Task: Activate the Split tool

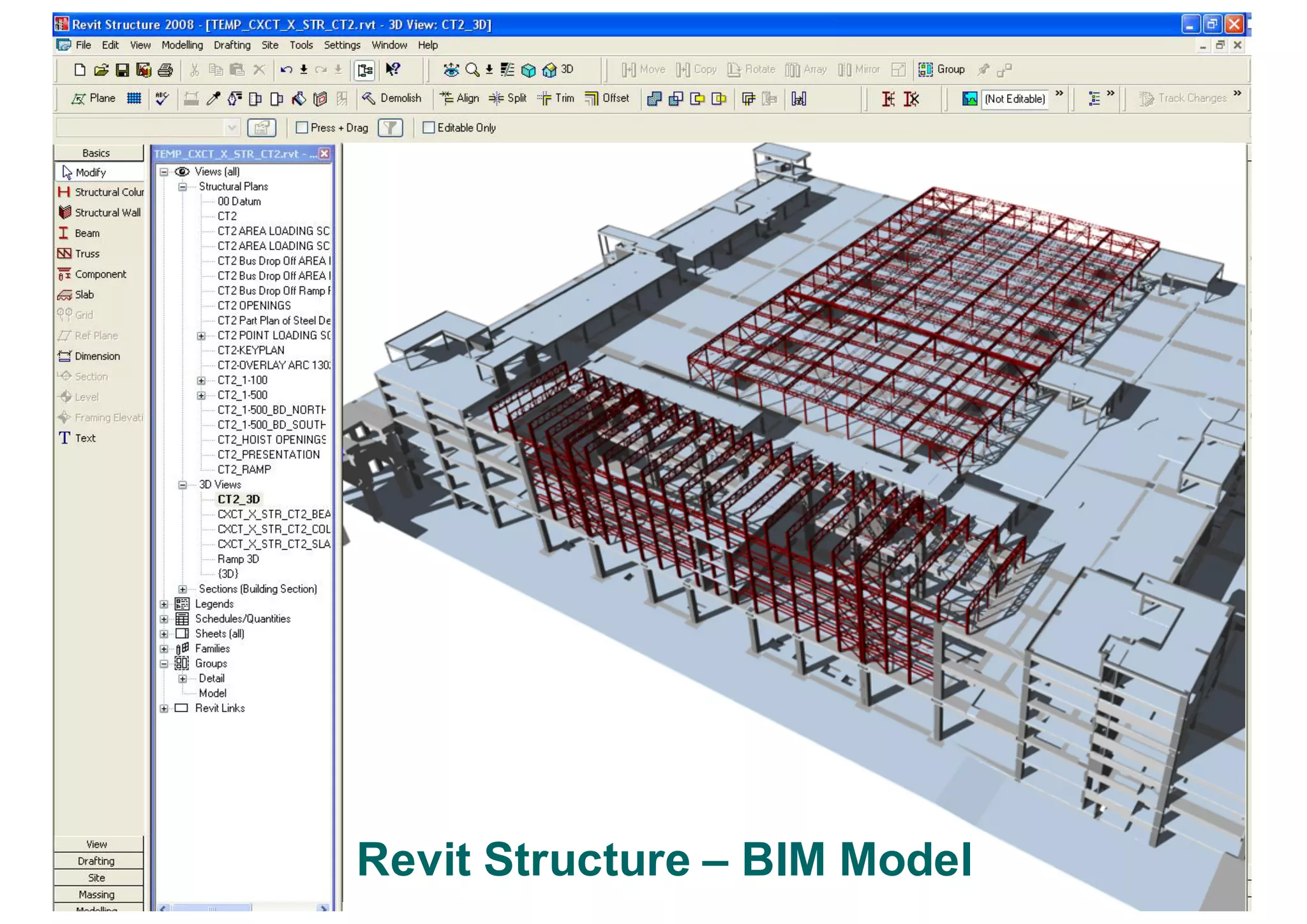Action: tap(508, 98)
